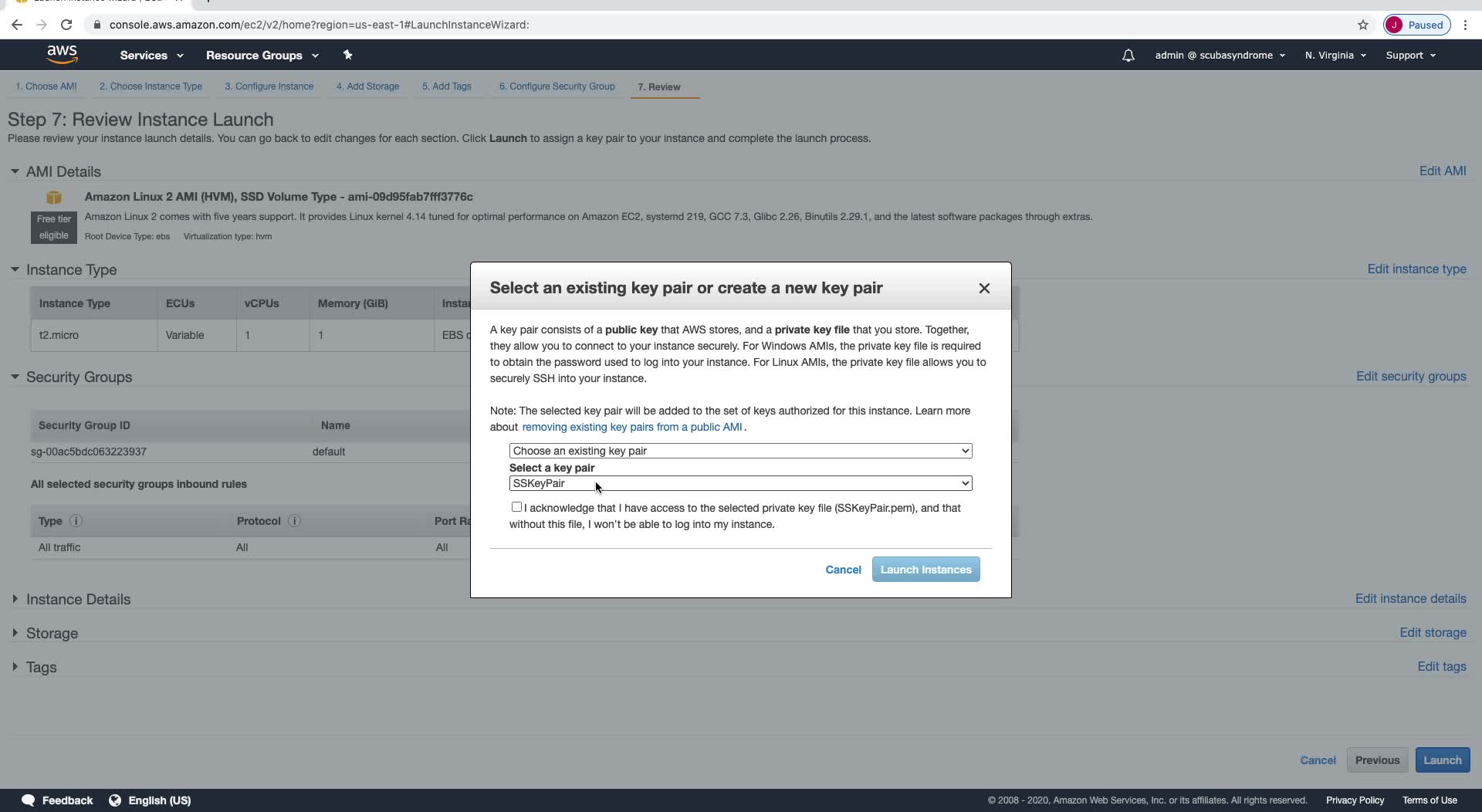Open the notifications bell
Viewport: 1482px width, 812px height.
(x=1128, y=56)
